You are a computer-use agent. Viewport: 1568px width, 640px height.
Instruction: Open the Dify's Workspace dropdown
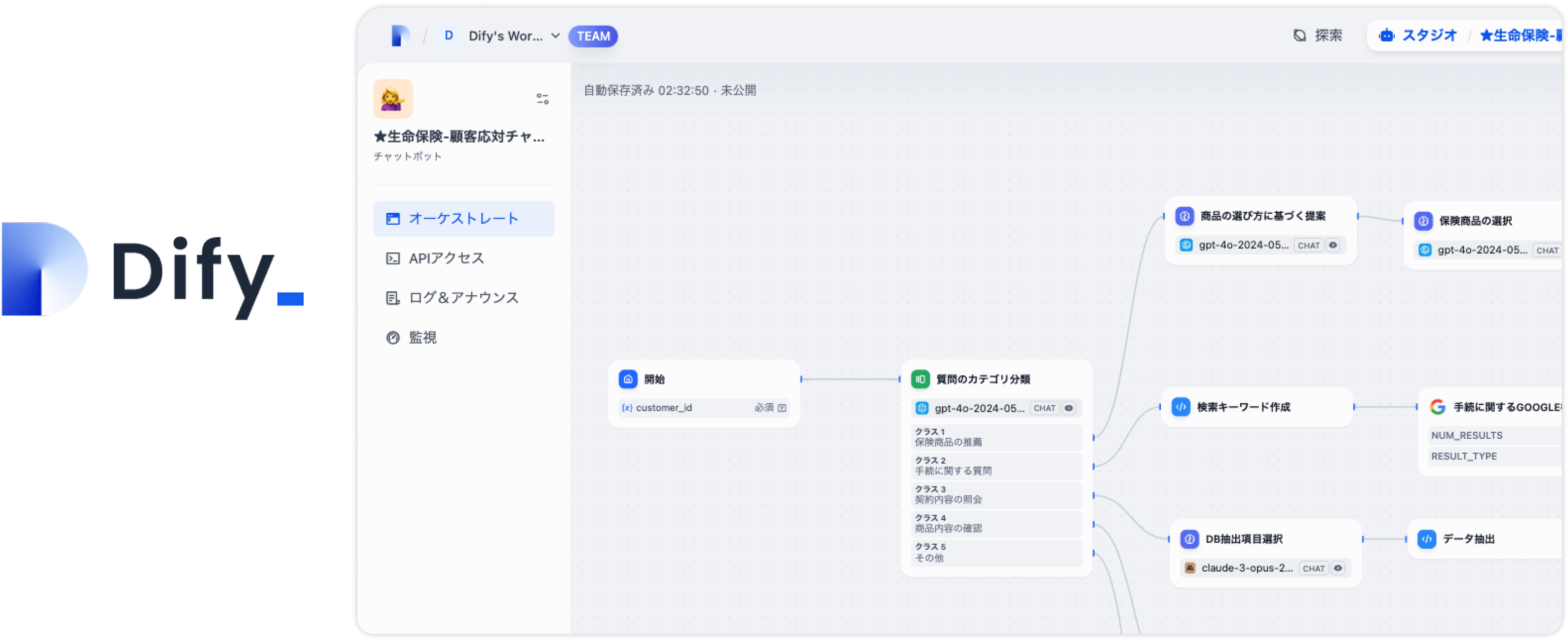[514, 36]
